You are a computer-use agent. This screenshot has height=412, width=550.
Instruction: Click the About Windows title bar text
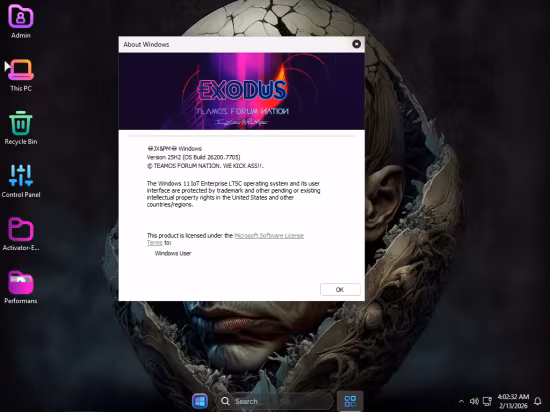coord(146,45)
